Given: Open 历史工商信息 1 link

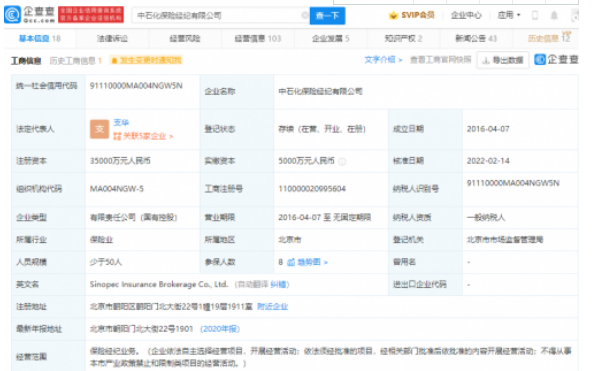Looking at the screenshot, I should click(76, 61).
